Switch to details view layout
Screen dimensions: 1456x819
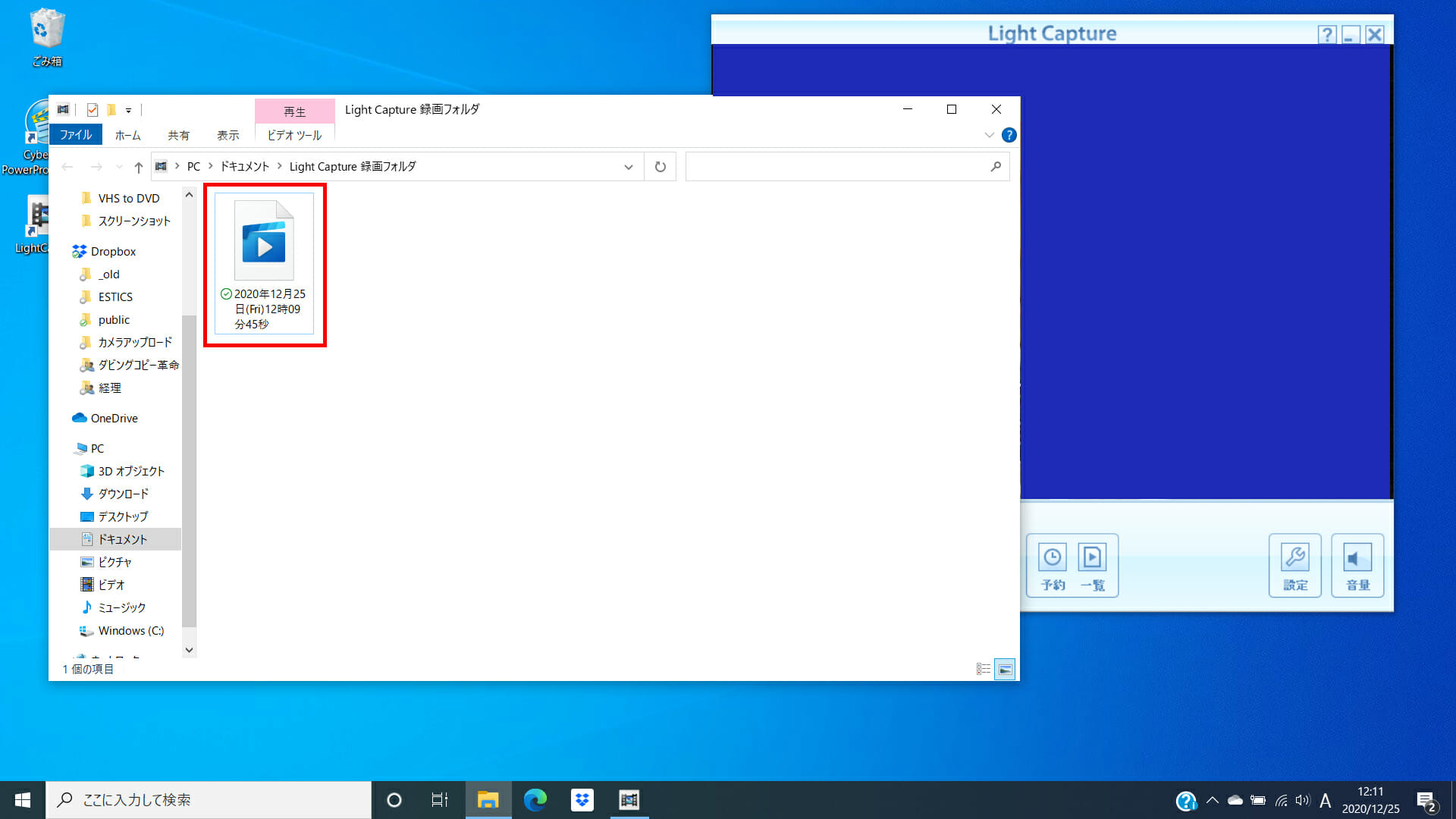click(984, 670)
